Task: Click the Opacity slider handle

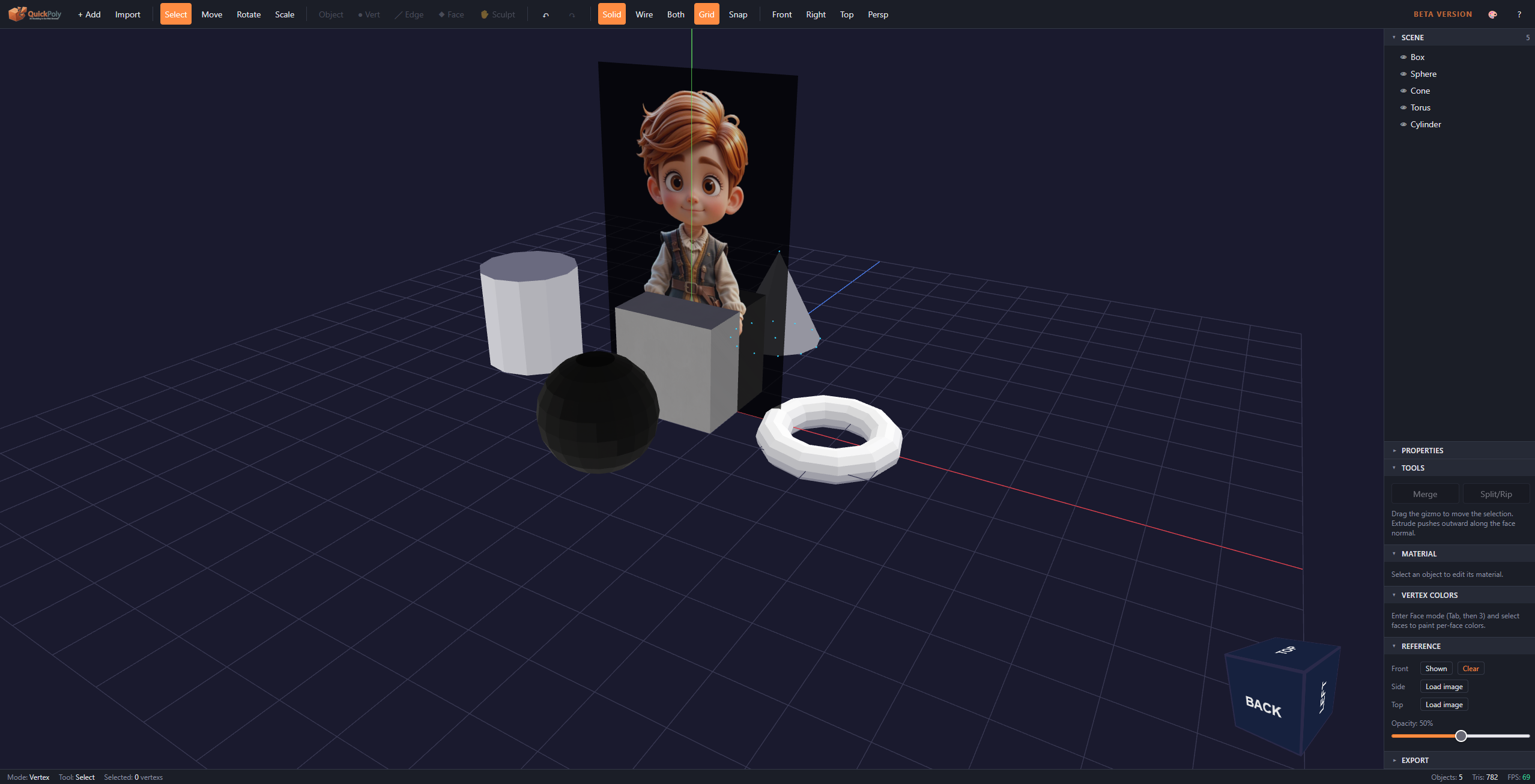Action: pyautogui.click(x=1461, y=735)
